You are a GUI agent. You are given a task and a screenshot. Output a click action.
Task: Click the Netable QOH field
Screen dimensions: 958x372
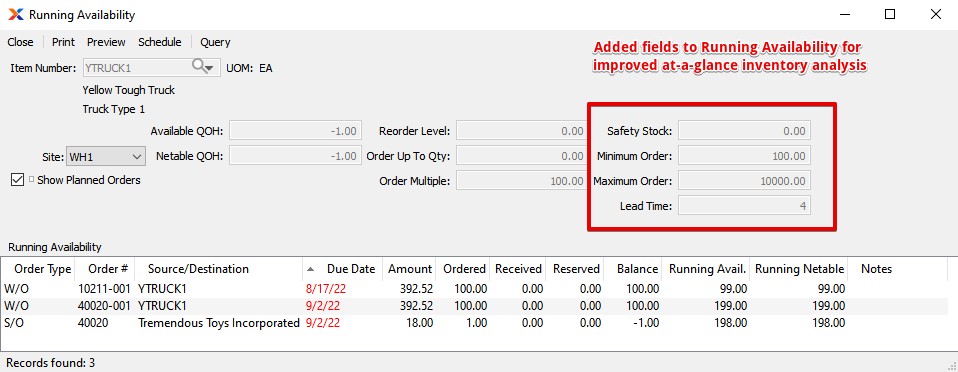pyautogui.click(x=296, y=156)
